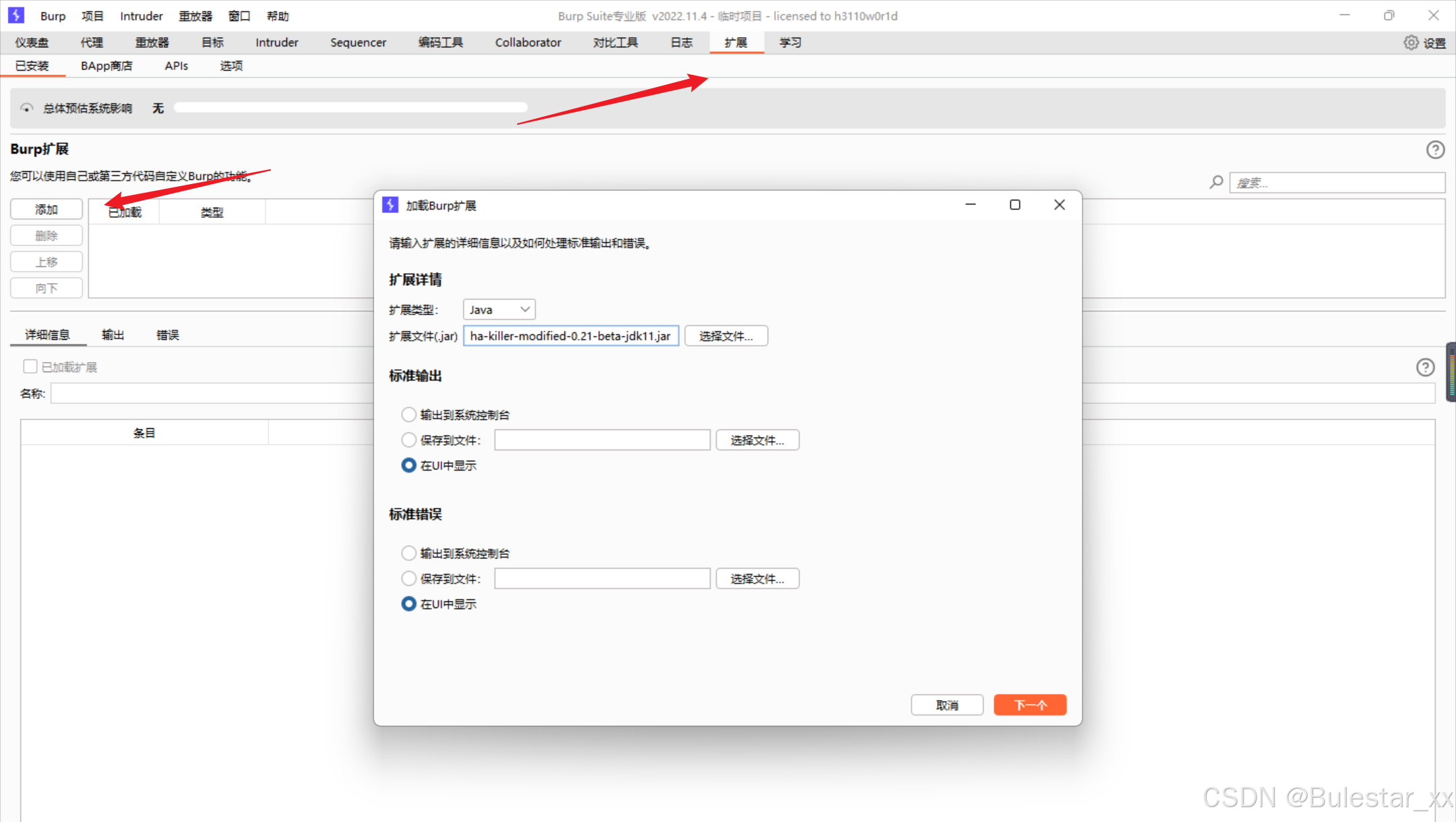Click the Burp extensions help icon

1435,150
